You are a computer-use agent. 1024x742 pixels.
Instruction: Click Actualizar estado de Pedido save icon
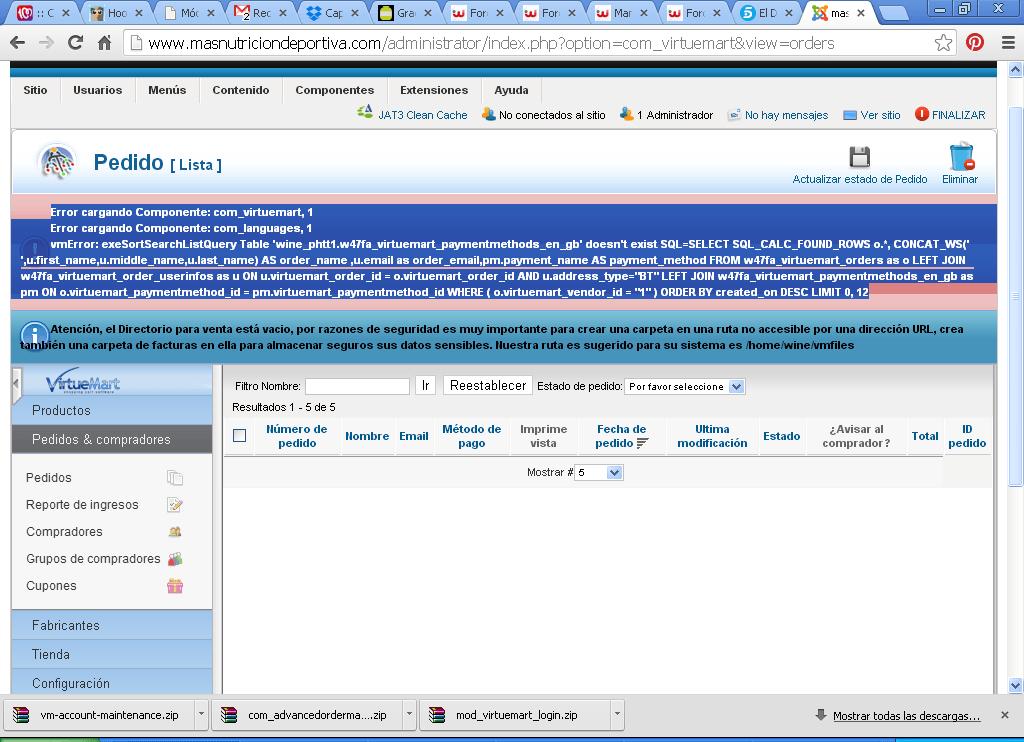pyautogui.click(x=859, y=157)
